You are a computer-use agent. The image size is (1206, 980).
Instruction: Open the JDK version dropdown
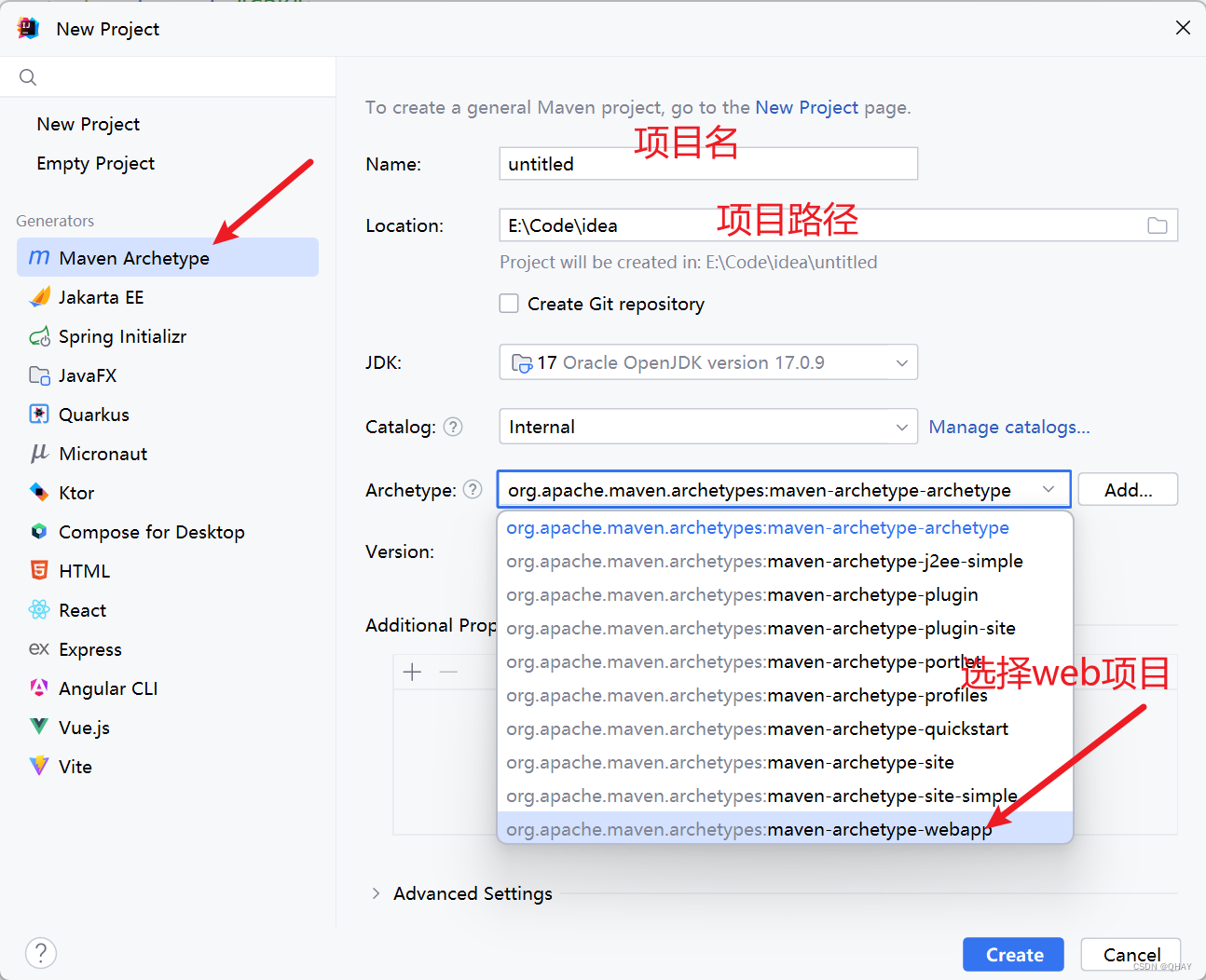tap(708, 362)
